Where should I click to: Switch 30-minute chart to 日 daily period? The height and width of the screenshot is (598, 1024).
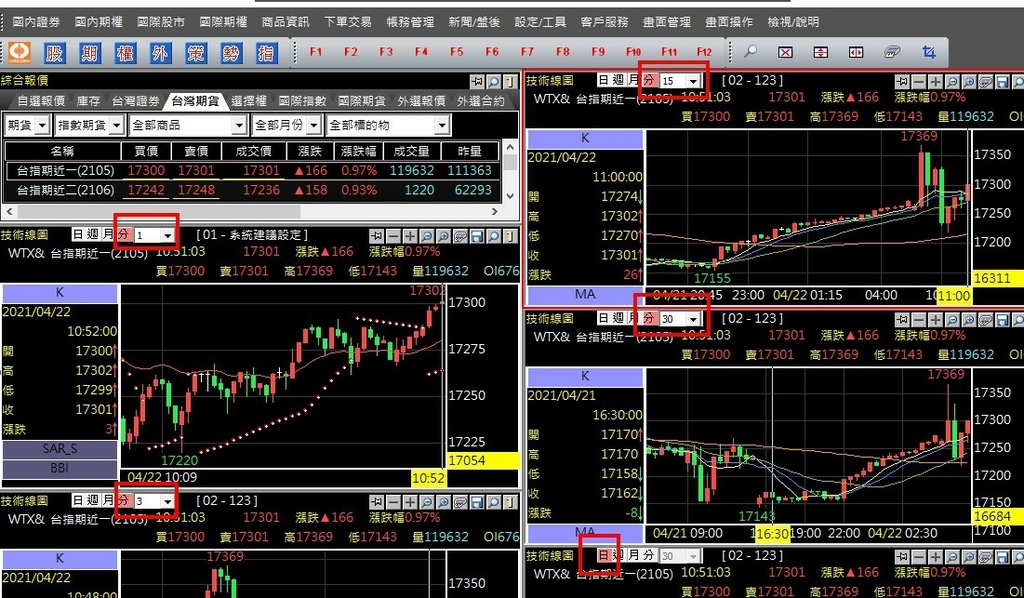(x=603, y=318)
